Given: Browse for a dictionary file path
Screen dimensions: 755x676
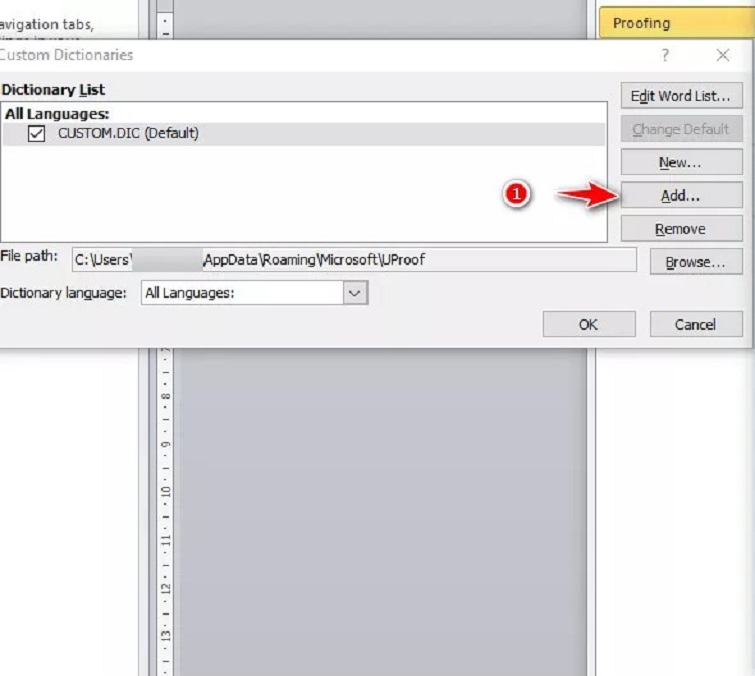Looking at the screenshot, I should click(695, 262).
